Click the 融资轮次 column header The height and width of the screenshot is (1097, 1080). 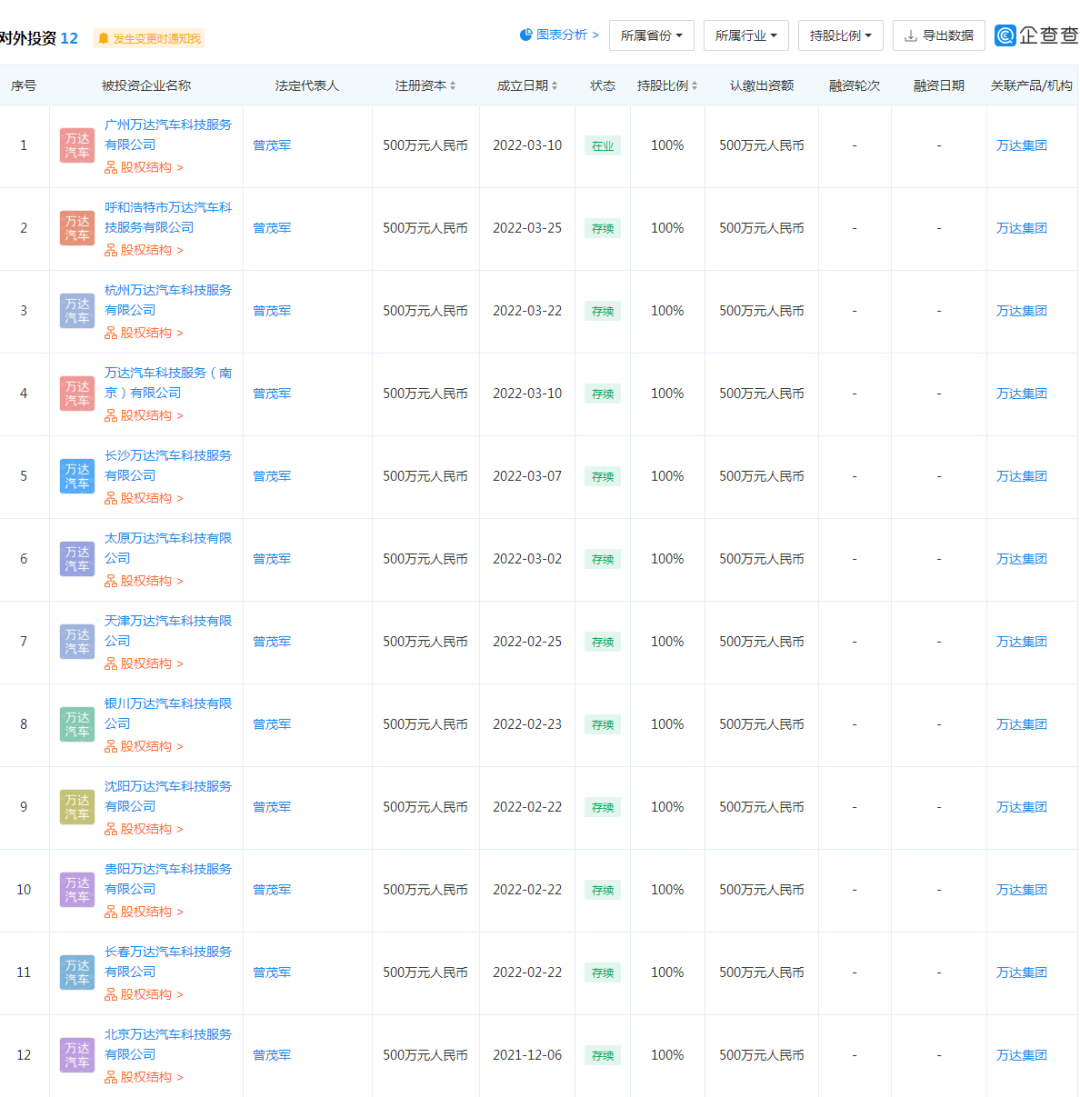(854, 85)
